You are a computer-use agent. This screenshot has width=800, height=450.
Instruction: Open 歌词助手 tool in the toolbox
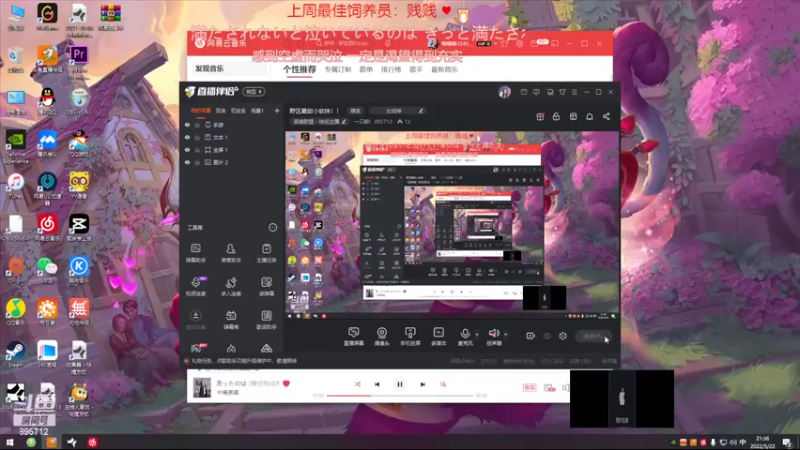click(266, 320)
